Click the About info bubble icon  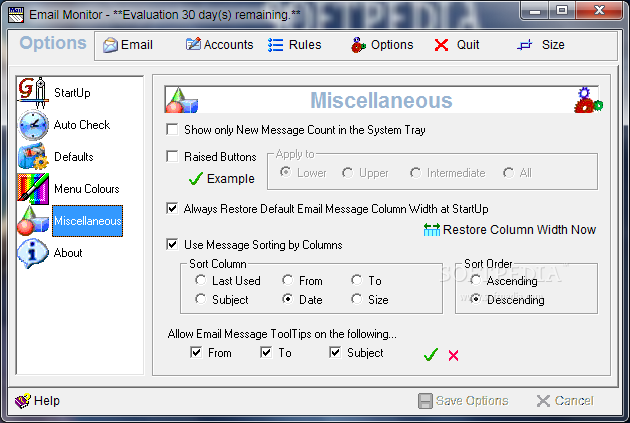(x=33, y=253)
